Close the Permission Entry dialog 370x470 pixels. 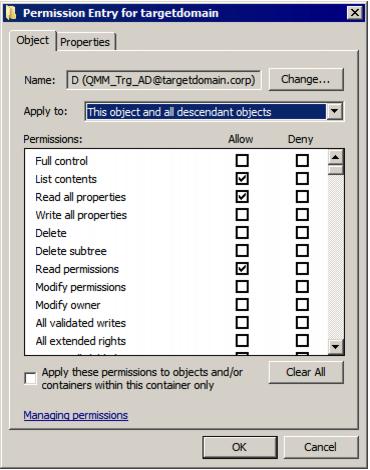click(355, 13)
